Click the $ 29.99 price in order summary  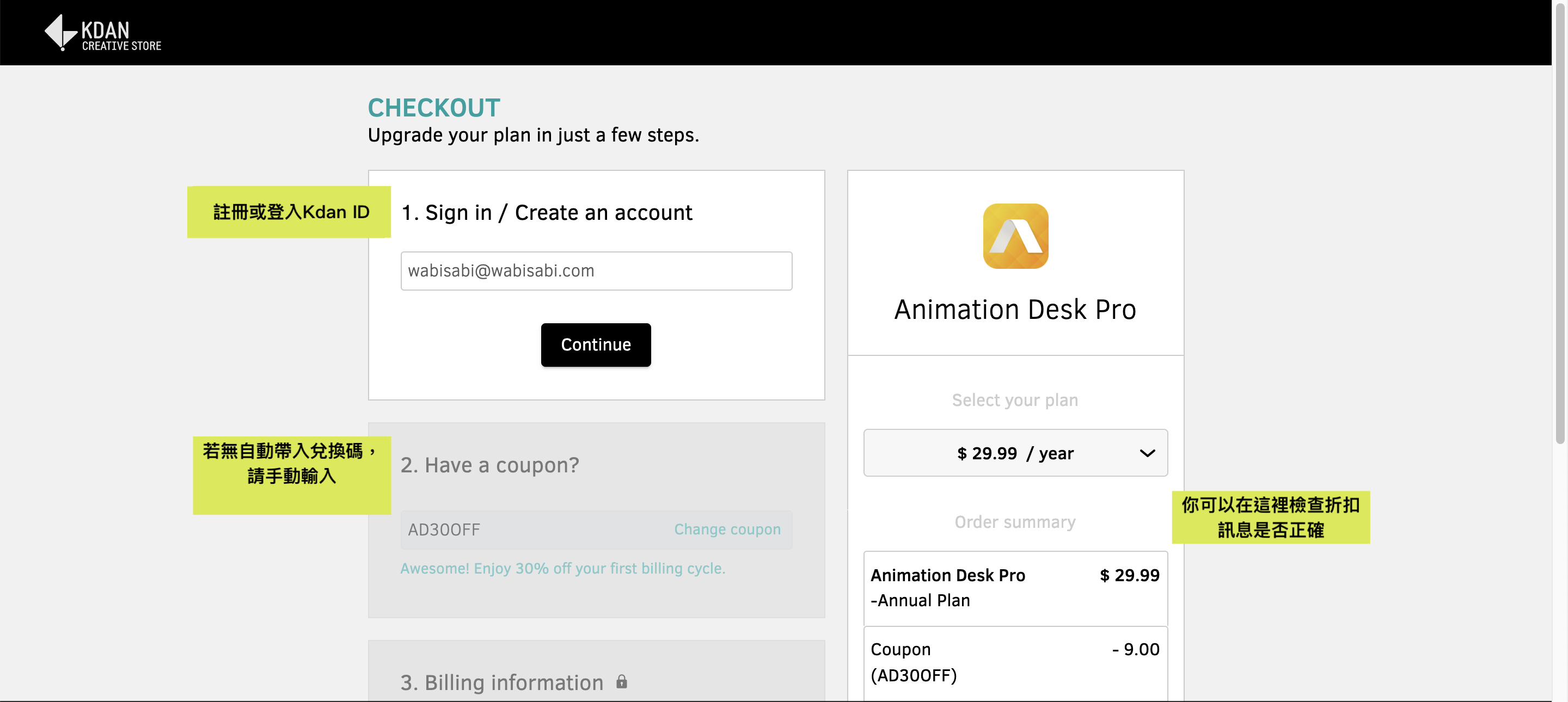(x=1129, y=575)
